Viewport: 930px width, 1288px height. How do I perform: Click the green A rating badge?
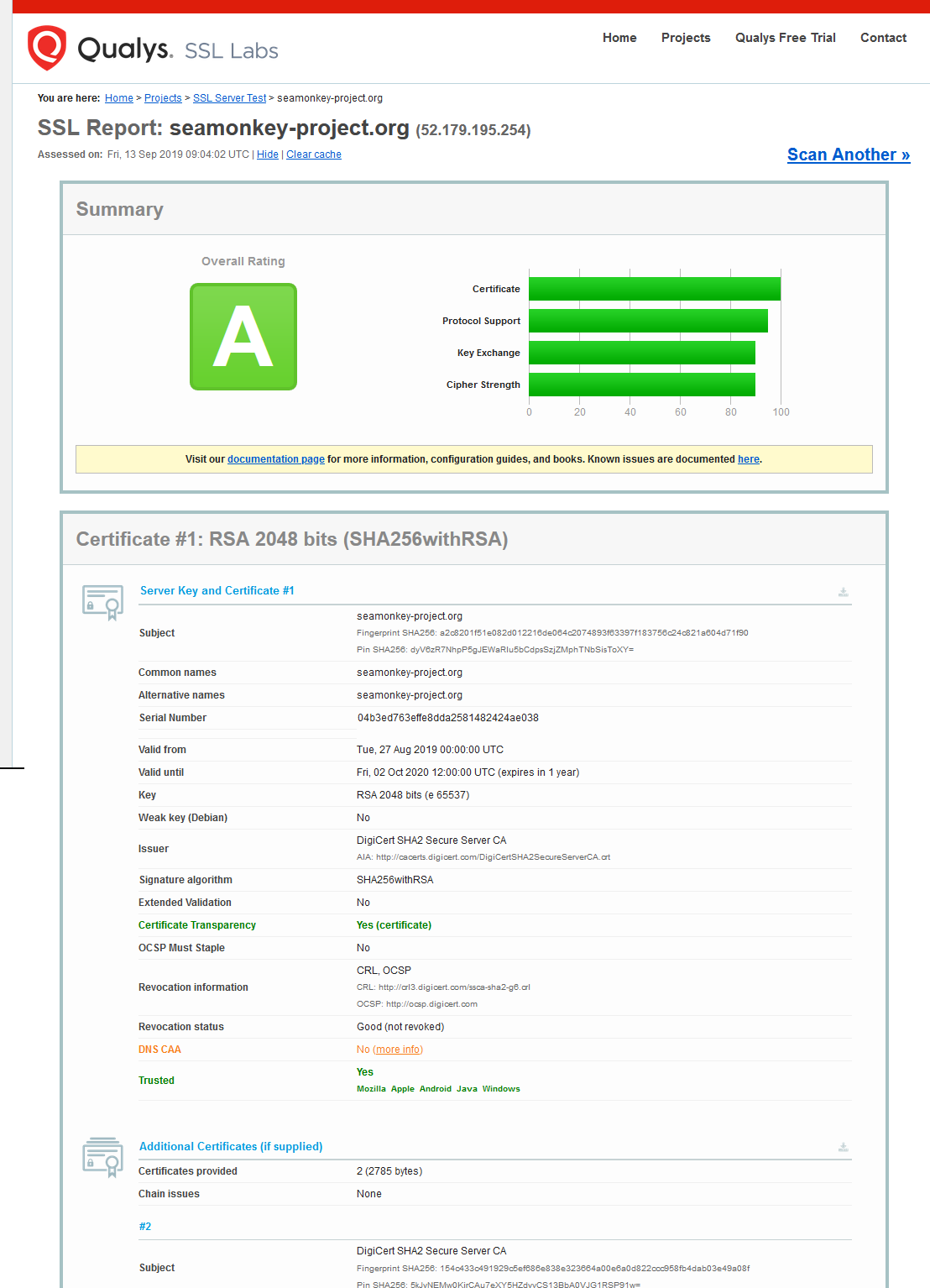coord(243,337)
